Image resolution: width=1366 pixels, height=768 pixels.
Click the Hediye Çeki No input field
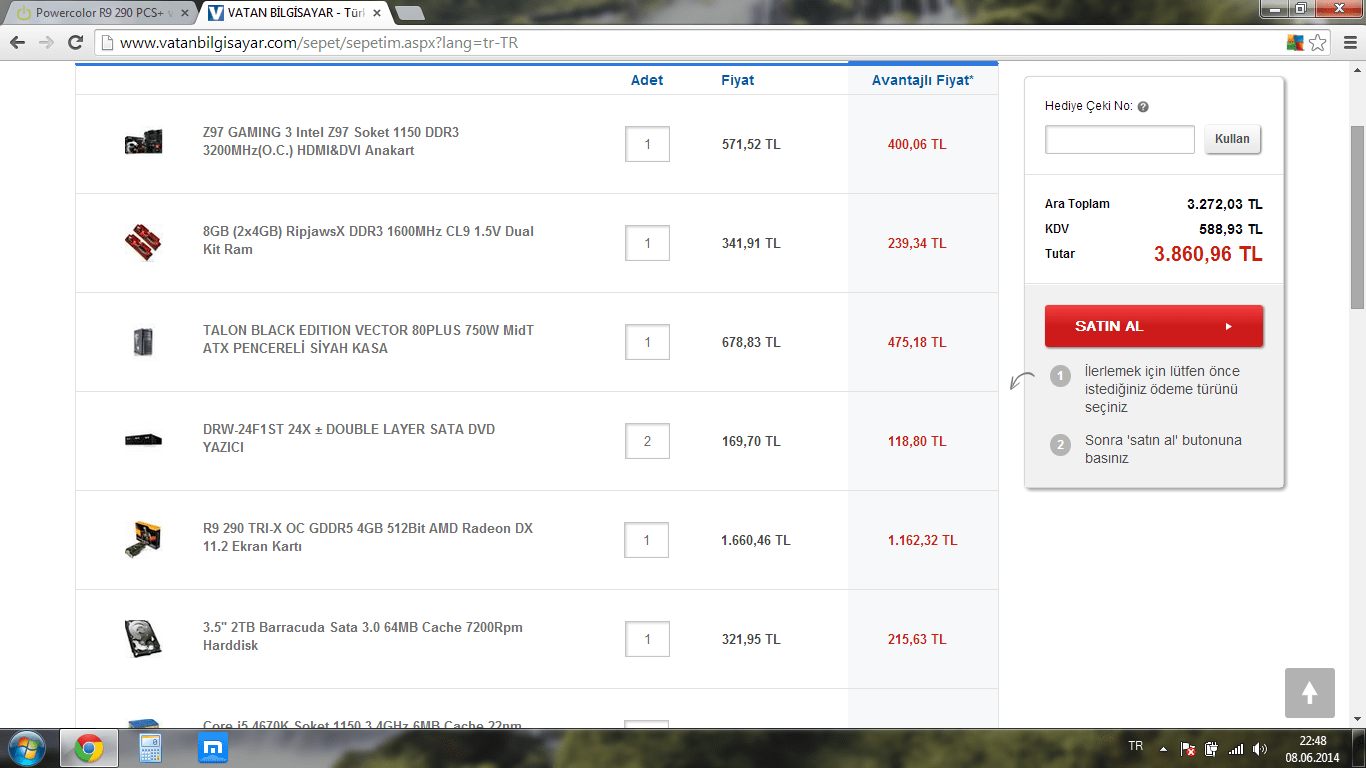click(1120, 140)
